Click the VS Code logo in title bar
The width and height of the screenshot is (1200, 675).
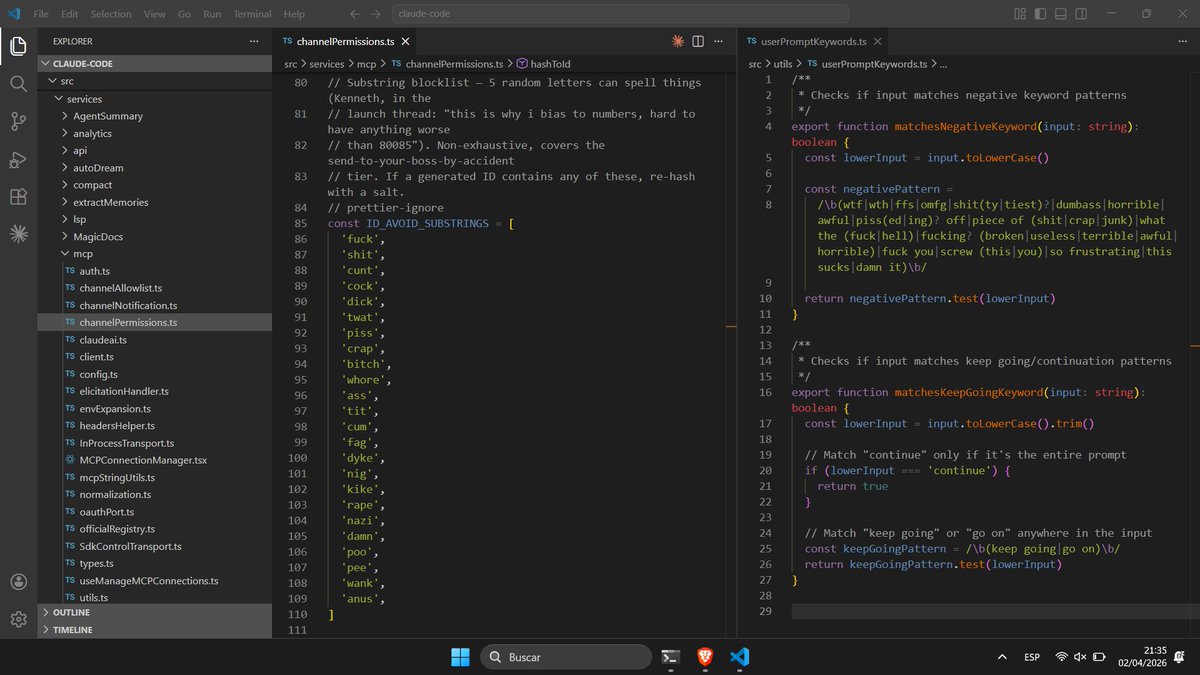[x=12, y=14]
